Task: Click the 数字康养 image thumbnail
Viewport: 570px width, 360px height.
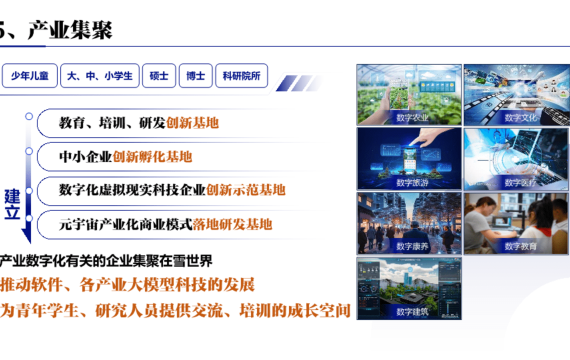Action: tap(409, 223)
